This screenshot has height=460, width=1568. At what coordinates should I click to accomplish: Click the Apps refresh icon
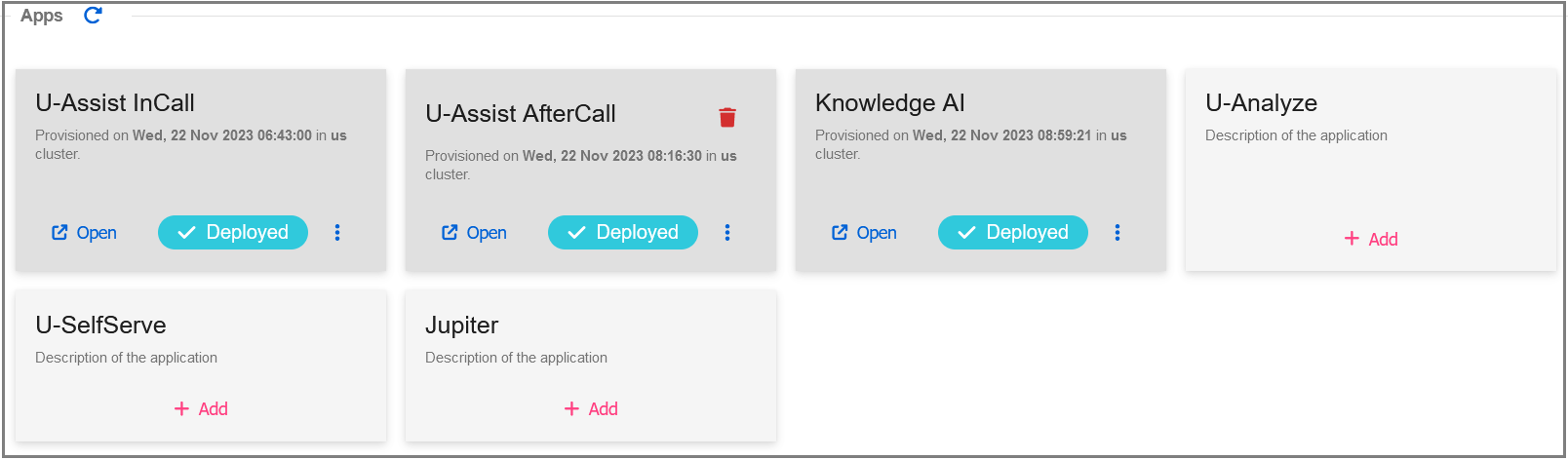[x=93, y=15]
